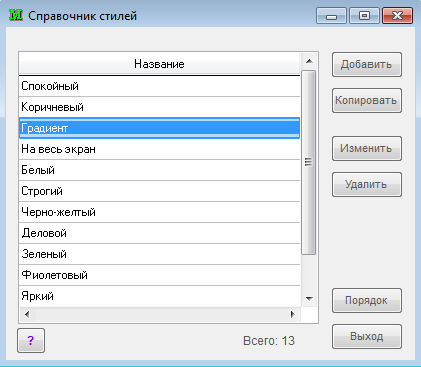Image resolution: width=421 pixels, height=367 pixels.
Task: Select the Черно-желтый row
Action: coord(160,212)
